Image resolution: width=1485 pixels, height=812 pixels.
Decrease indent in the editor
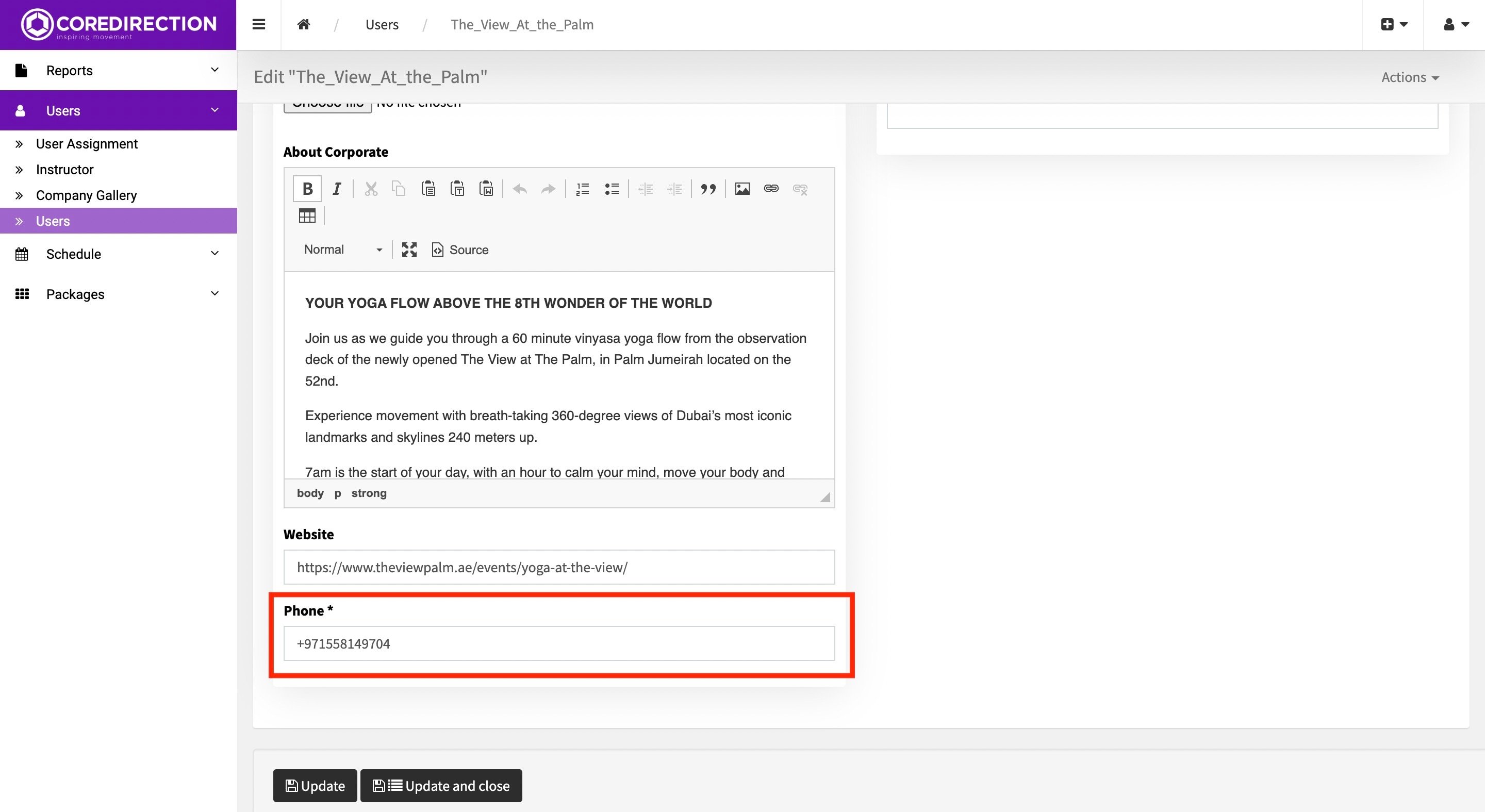point(646,189)
